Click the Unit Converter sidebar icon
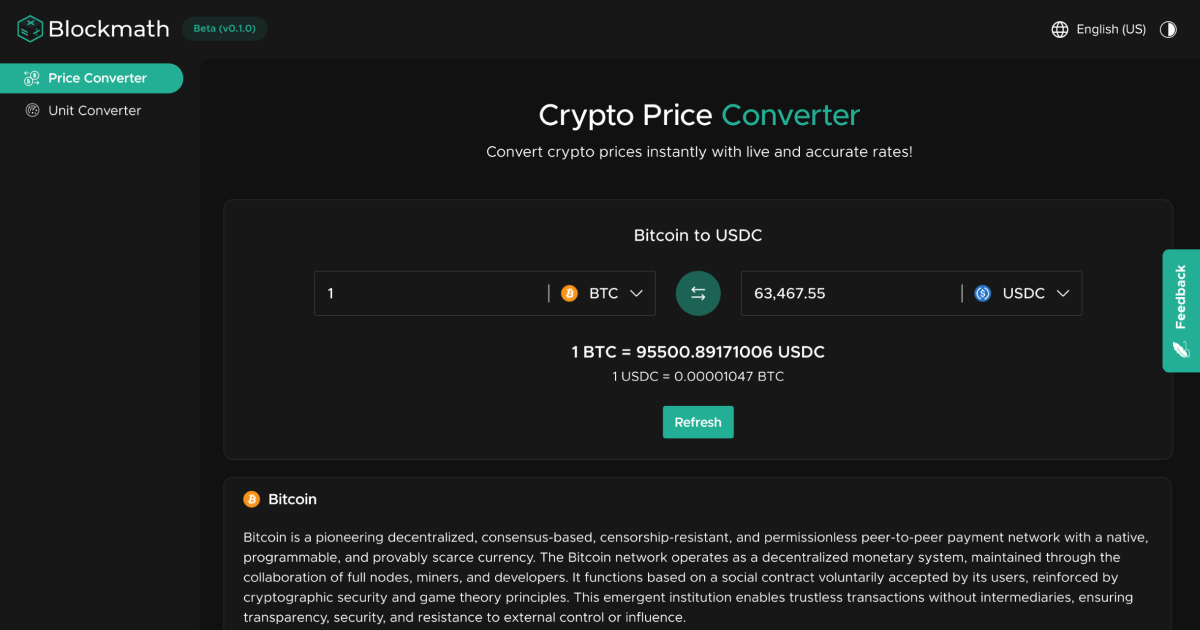 [32, 111]
